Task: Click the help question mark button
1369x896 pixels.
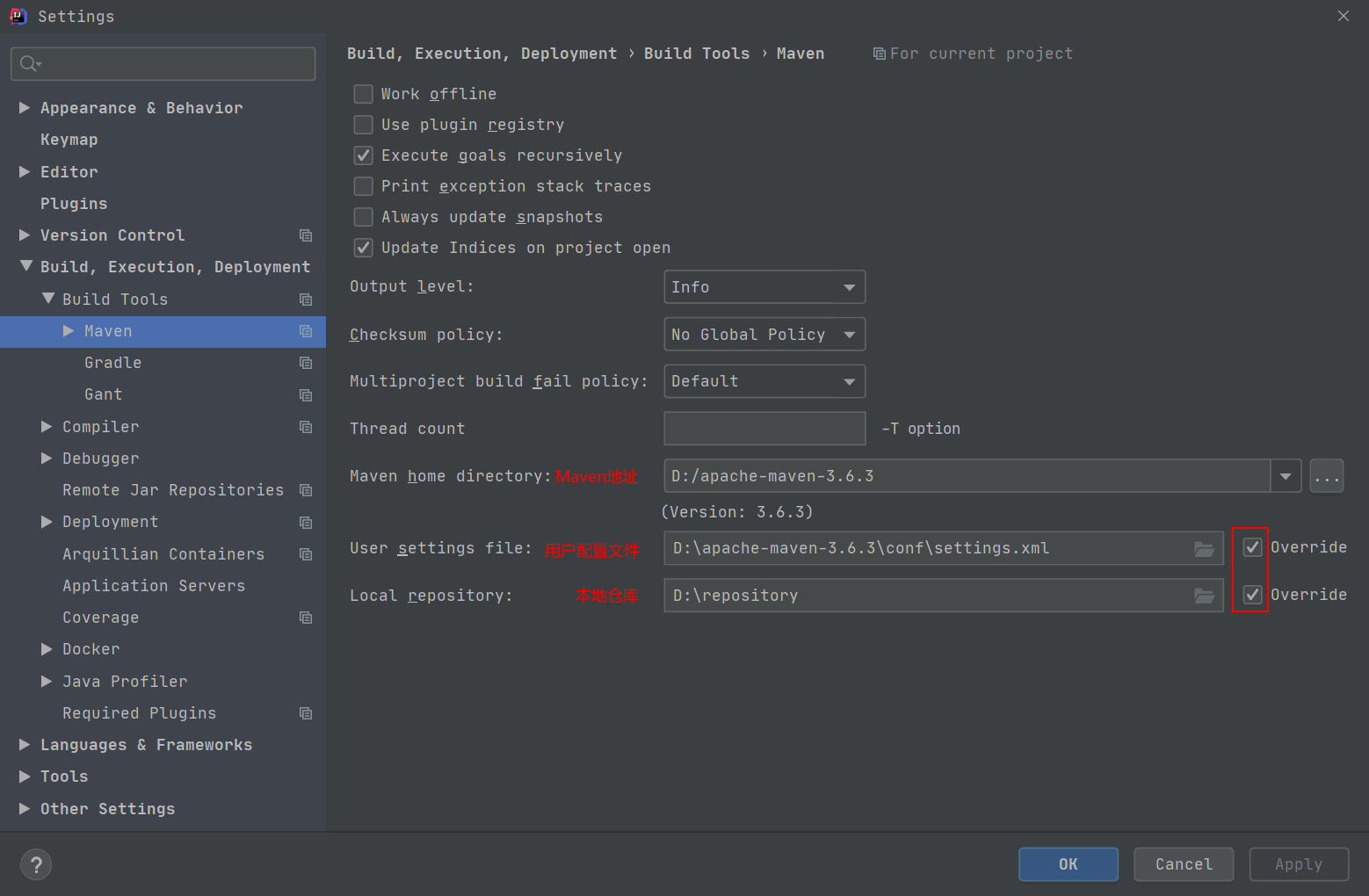Action: [36, 864]
